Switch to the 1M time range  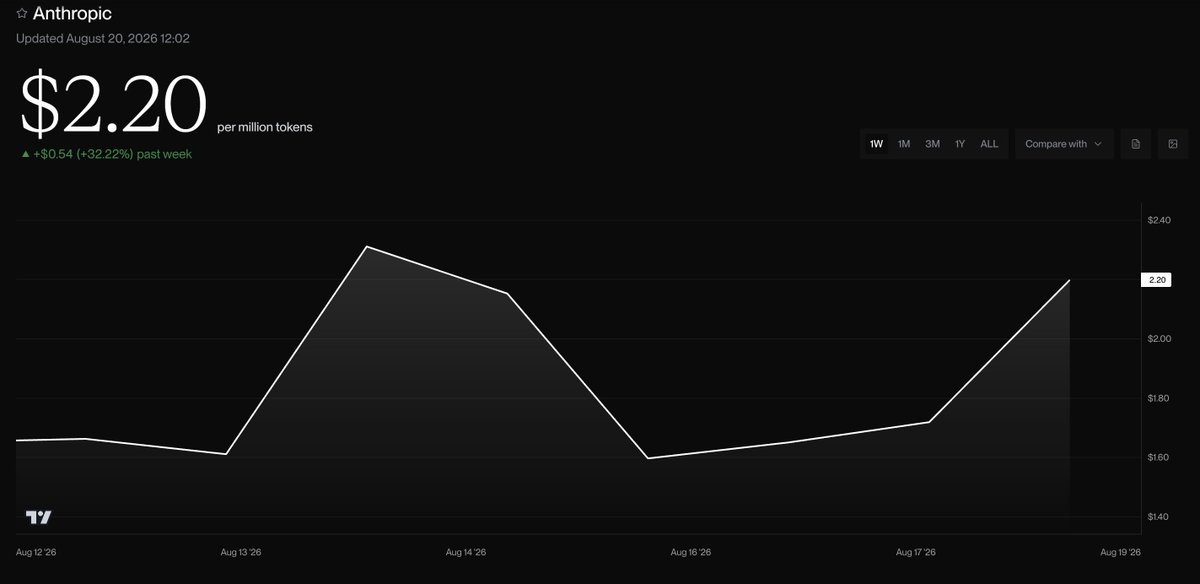pyautogui.click(x=904, y=144)
